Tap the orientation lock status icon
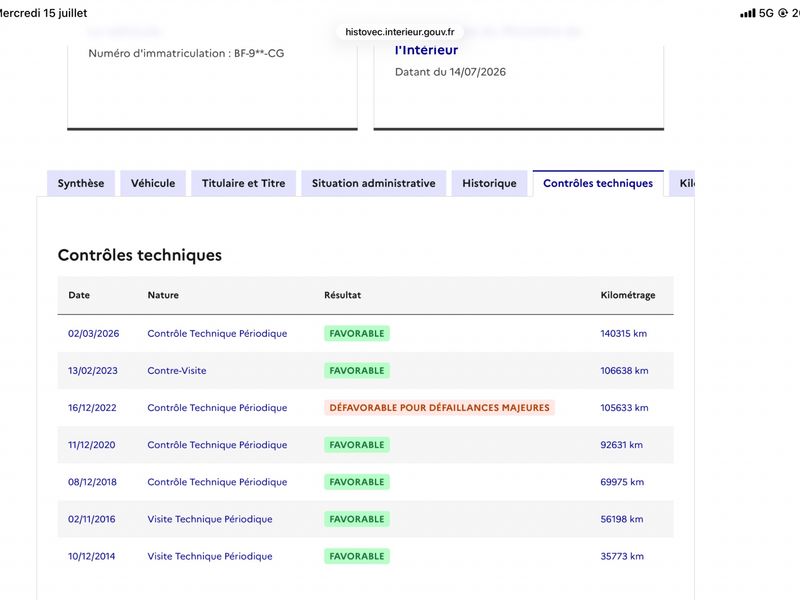The width and height of the screenshot is (800, 600). coord(783,13)
